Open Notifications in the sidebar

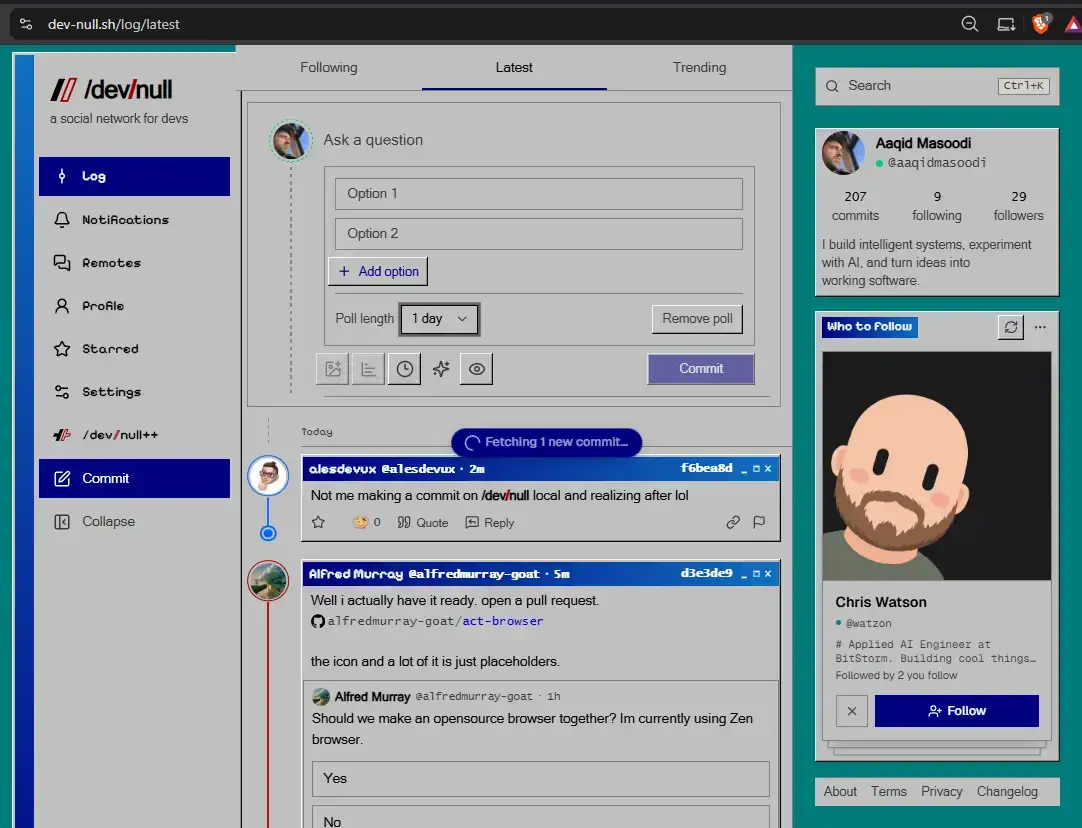[x=134, y=220]
